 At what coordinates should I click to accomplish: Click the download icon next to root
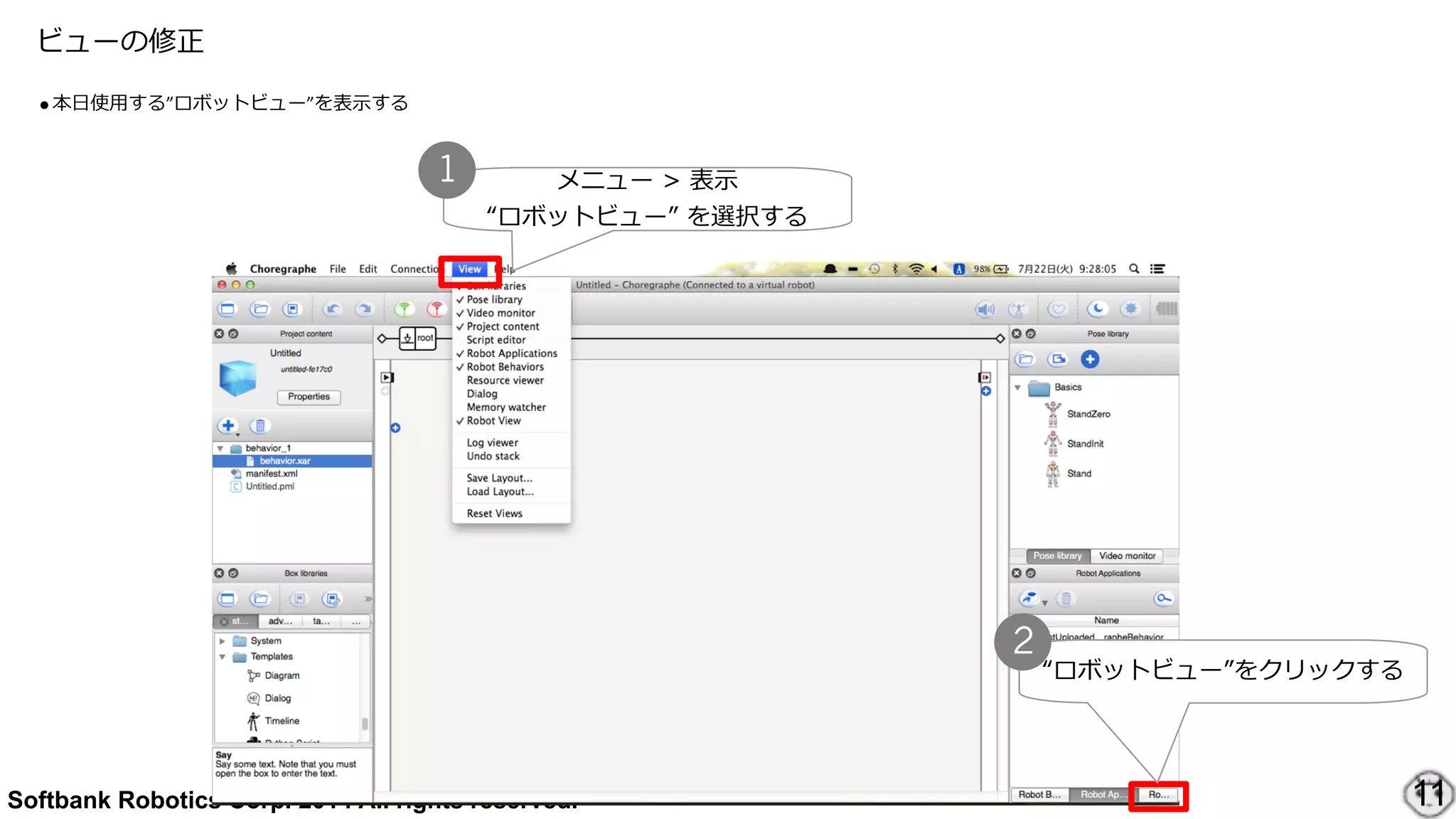click(407, 338)
